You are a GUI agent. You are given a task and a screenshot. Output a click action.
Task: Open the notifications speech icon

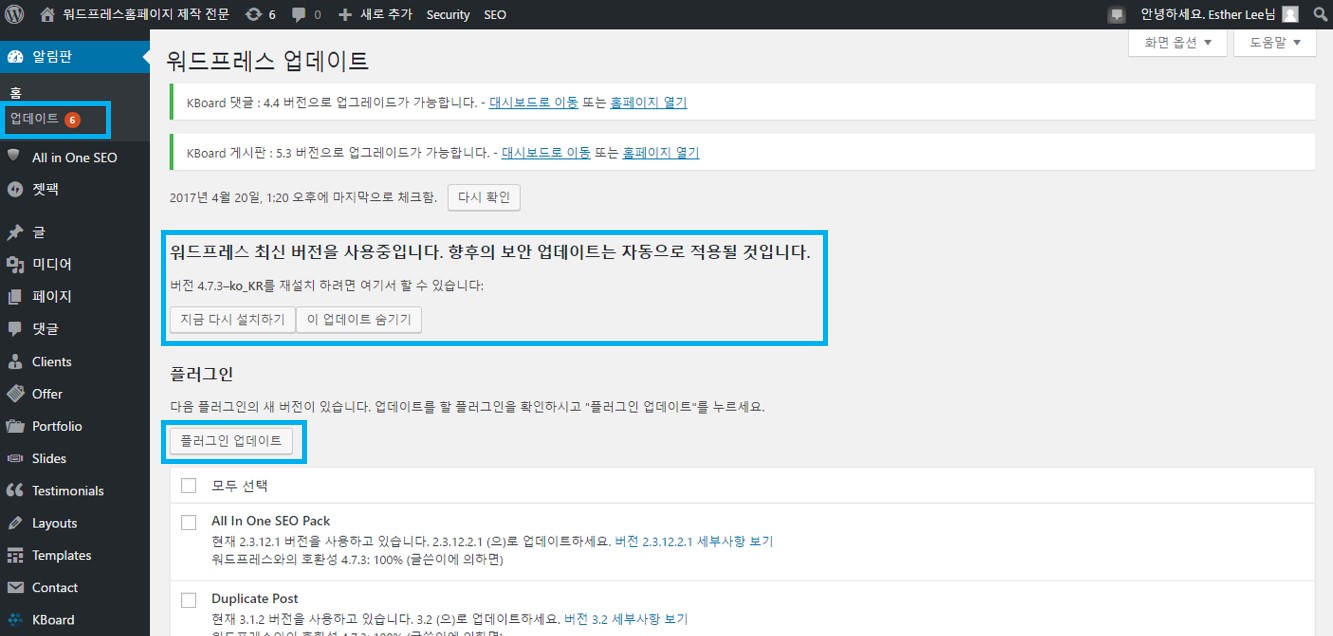click(x=1117, y=15)
